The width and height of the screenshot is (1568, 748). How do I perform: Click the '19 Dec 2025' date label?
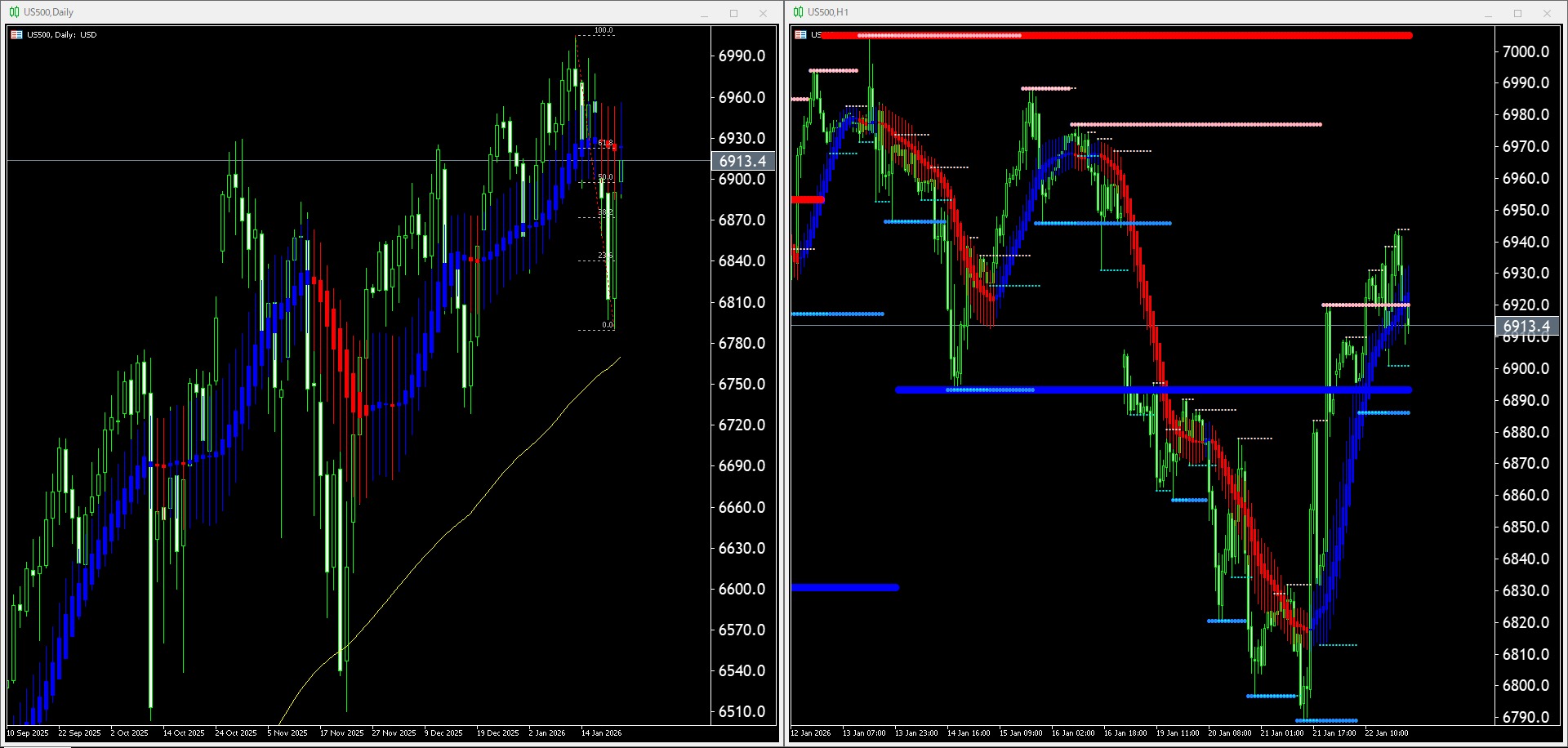click(x=498, y=733)
